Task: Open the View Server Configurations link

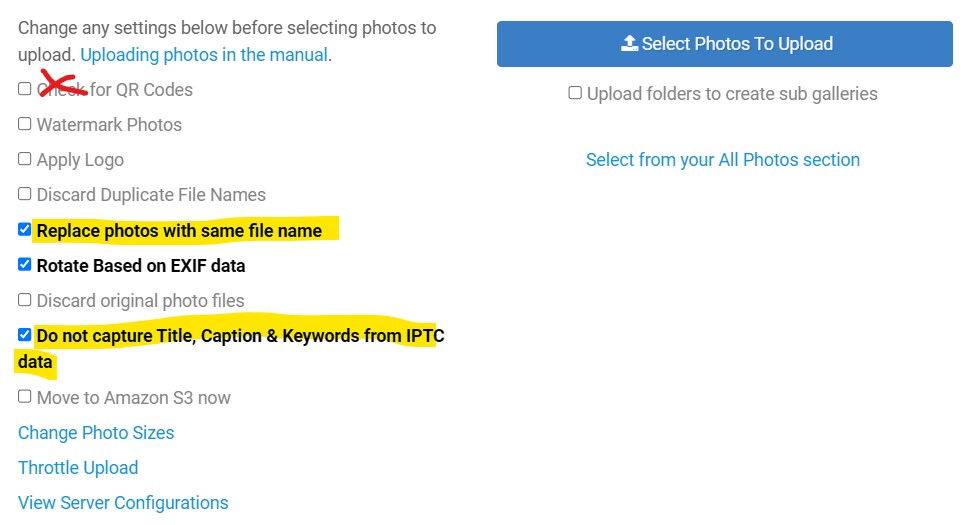Action: pos(123,503)
